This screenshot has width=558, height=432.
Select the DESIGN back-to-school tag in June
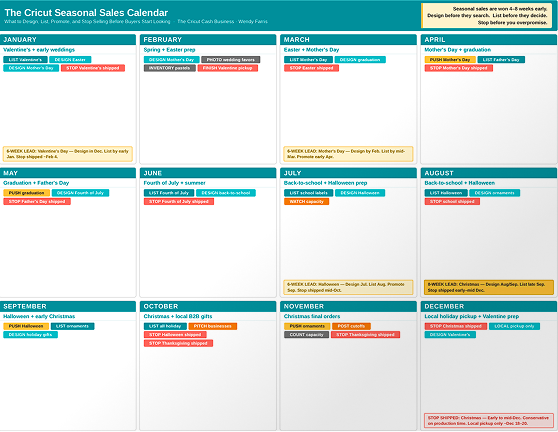point(226,193)
